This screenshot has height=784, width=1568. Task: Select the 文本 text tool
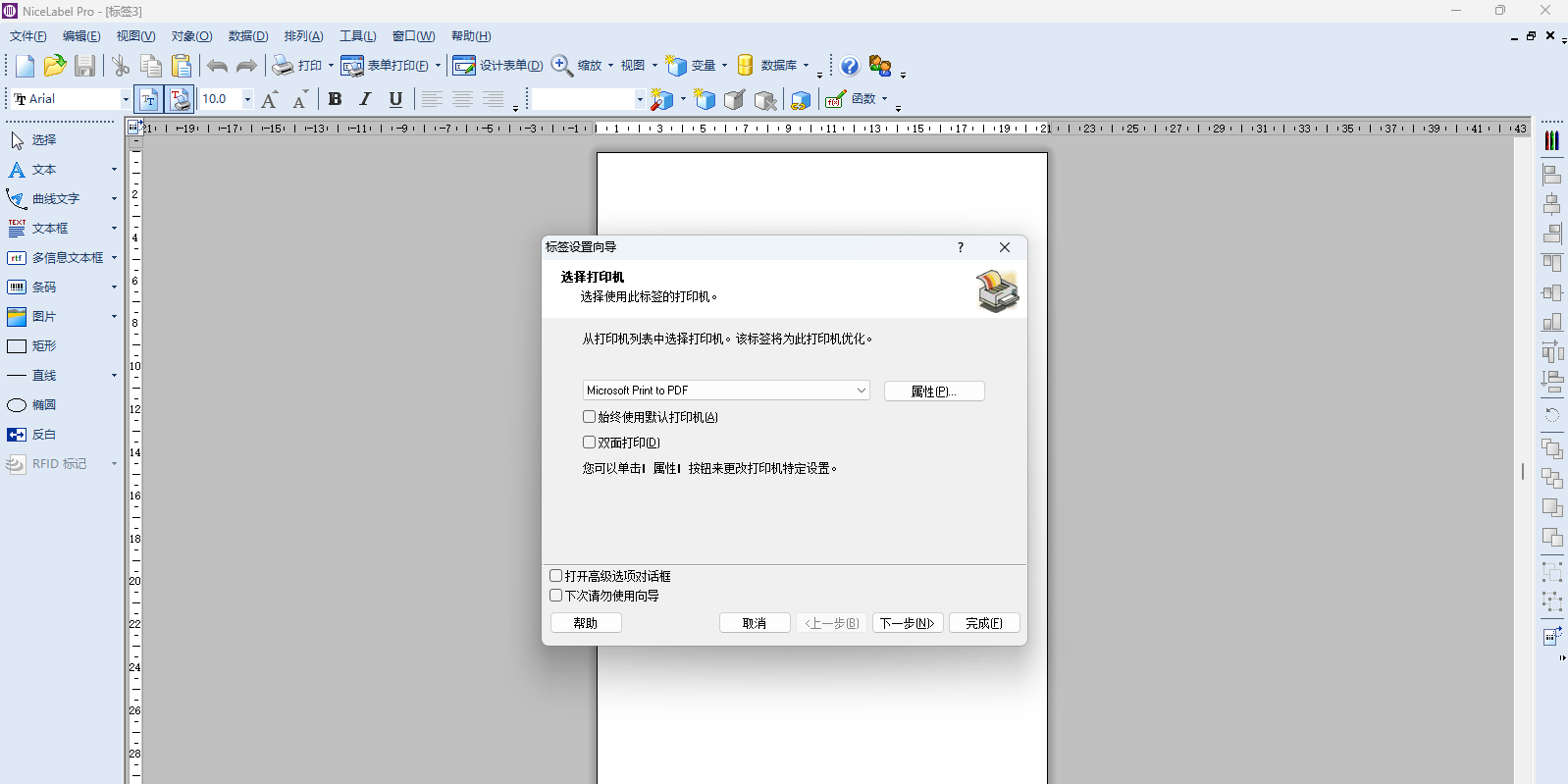(34, 170)
